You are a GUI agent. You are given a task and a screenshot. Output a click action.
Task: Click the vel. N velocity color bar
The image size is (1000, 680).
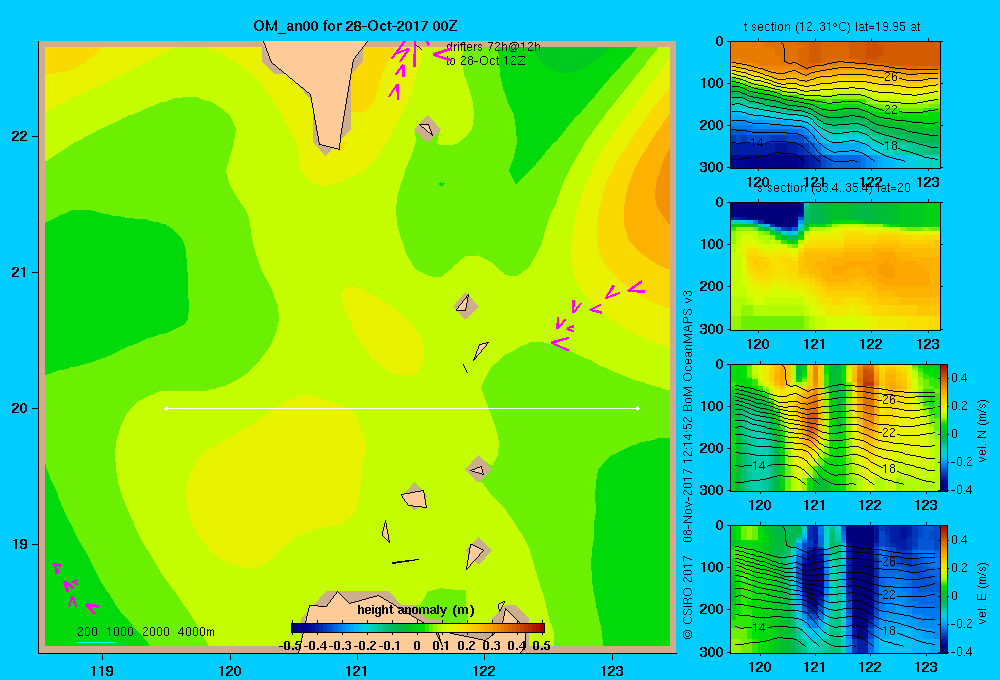(x=944, y=427)
